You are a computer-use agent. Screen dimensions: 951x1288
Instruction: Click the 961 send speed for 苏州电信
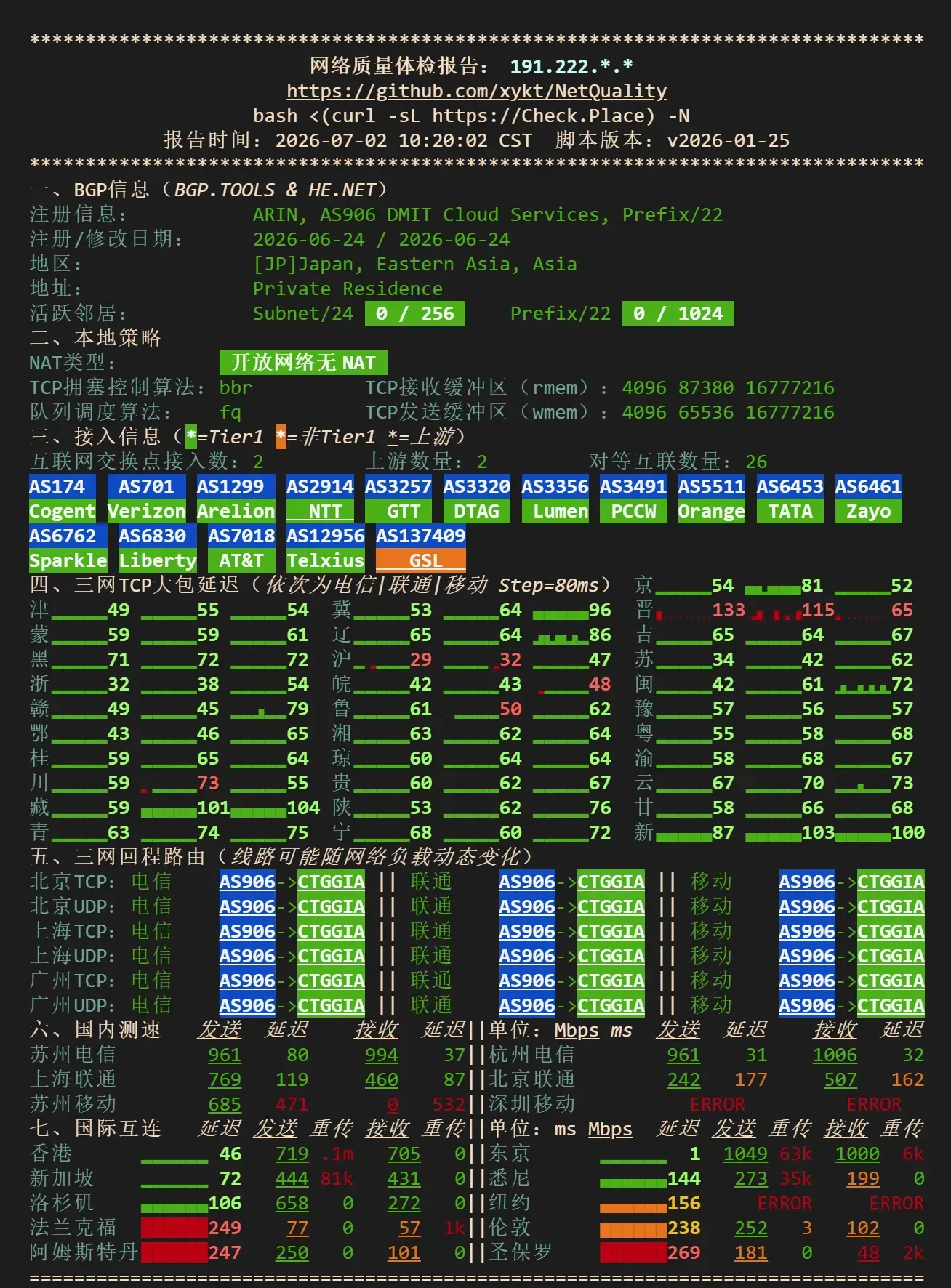pos(225,1055)
